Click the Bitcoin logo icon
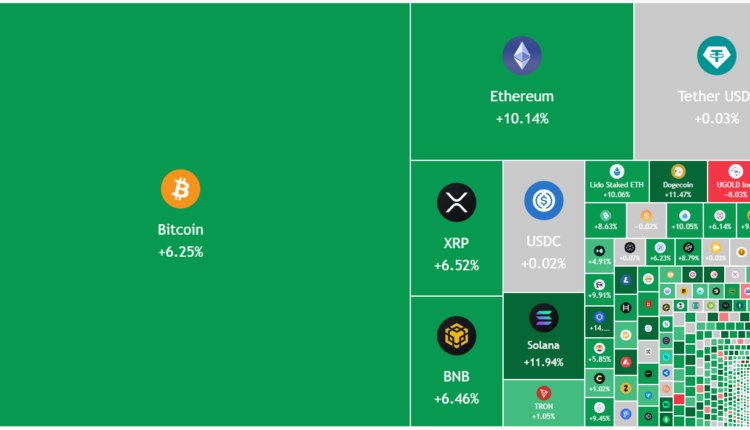The width and height of the screenshot is (750, 430). click(181, 189)
